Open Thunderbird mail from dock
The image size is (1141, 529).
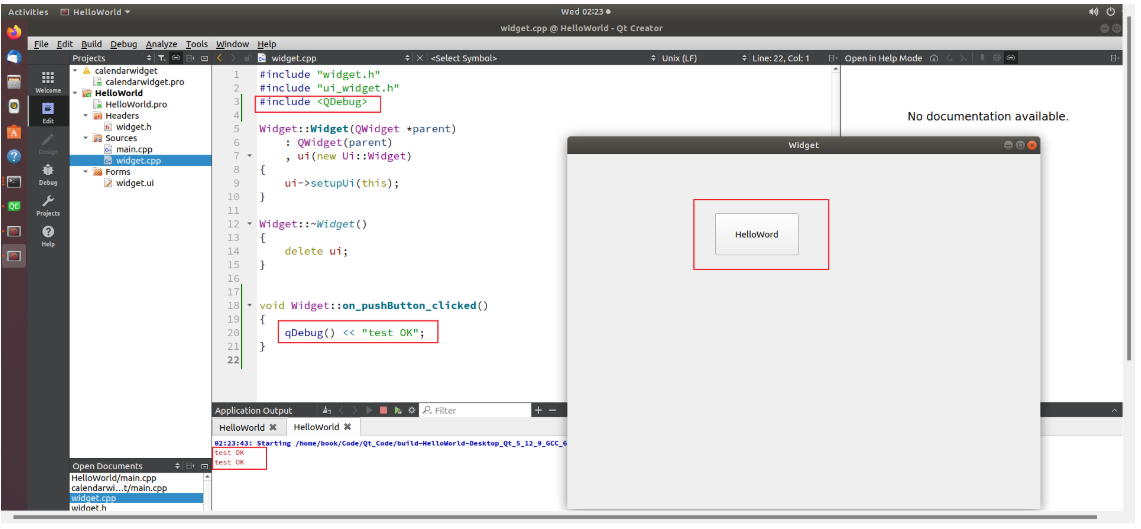(x=14, y=57)
